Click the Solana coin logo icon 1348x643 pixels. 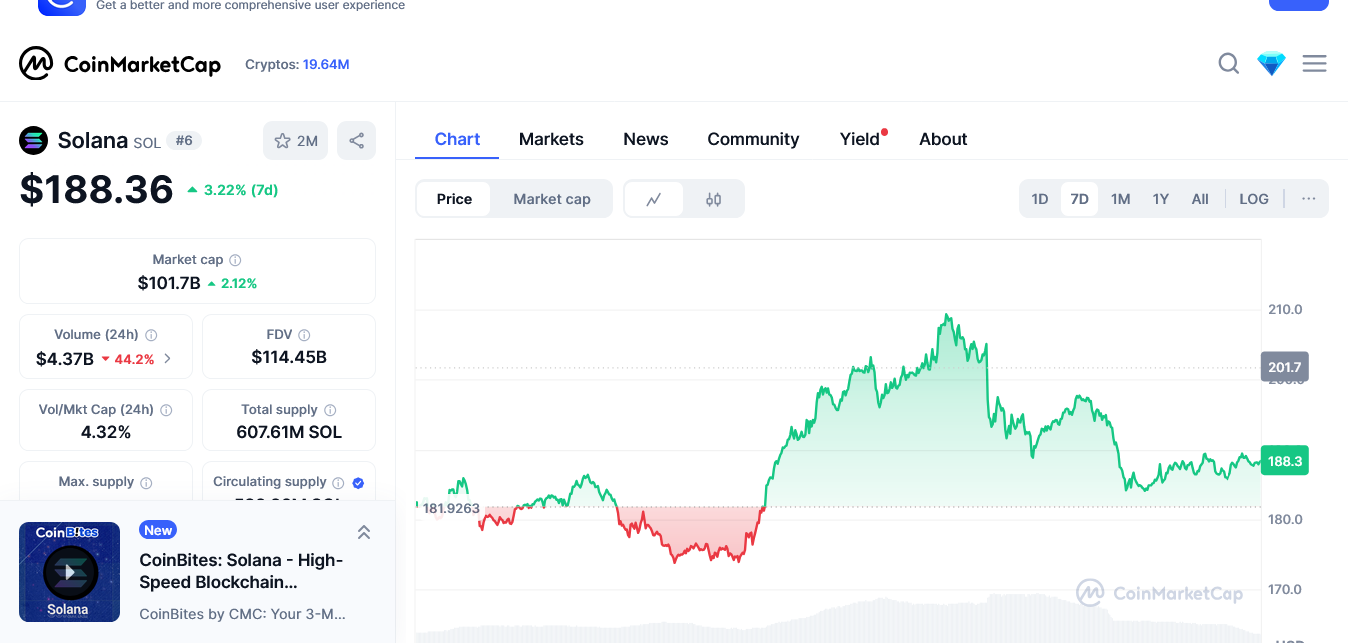33,141
